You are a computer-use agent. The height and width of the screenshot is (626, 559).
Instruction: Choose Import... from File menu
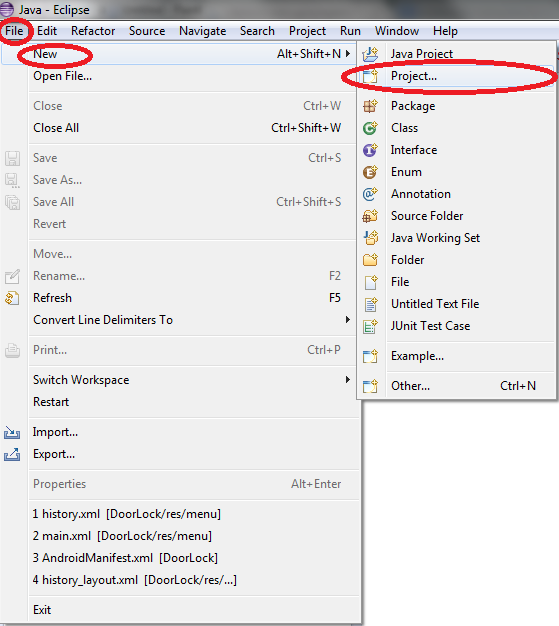(56, 432)
